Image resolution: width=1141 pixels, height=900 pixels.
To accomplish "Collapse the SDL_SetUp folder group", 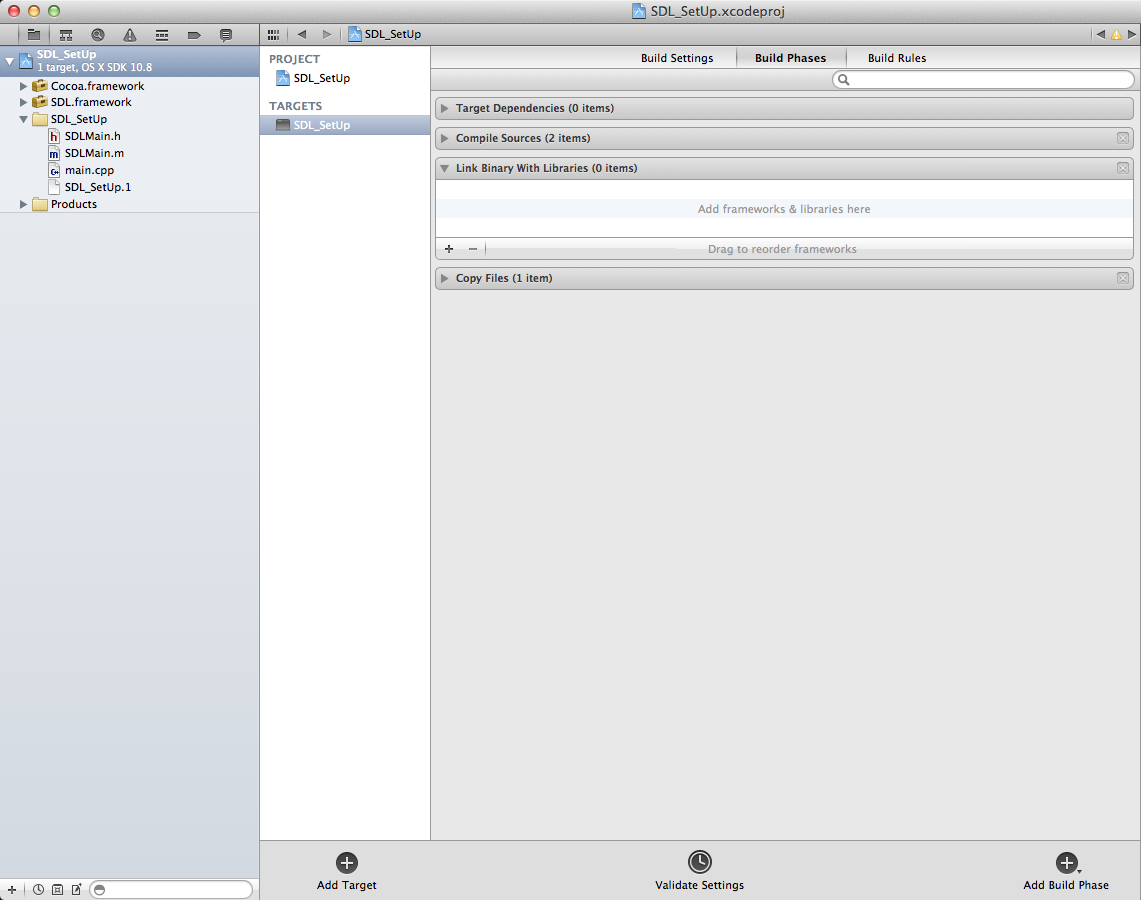I will coord(23,119).
